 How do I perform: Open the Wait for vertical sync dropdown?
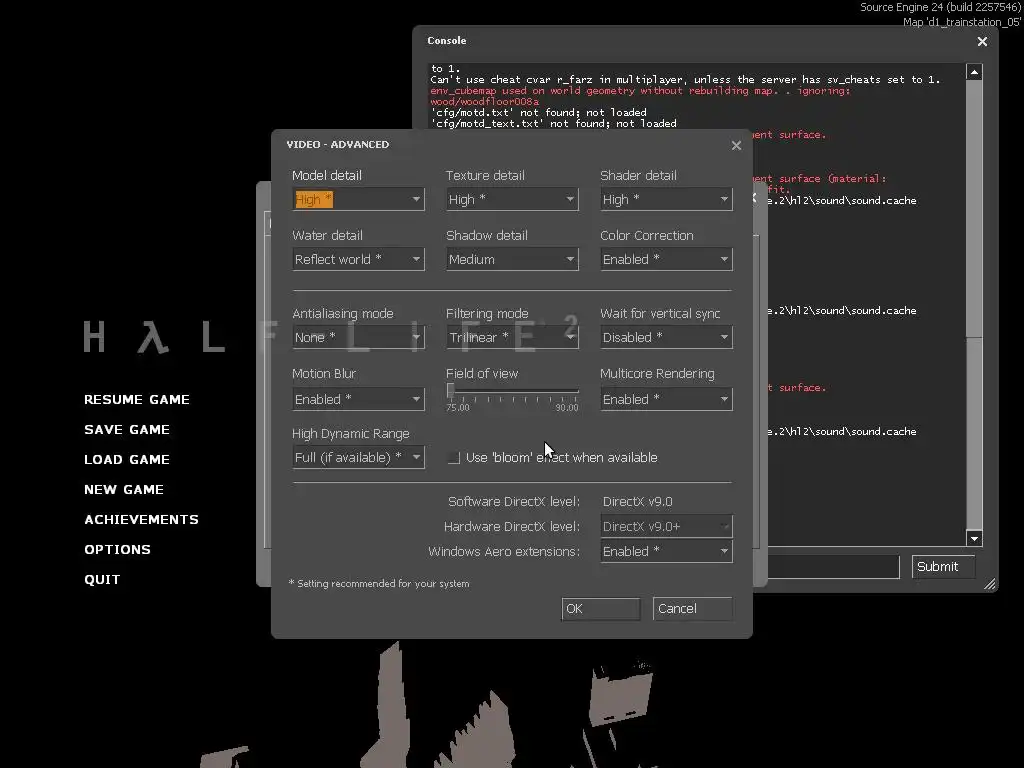click(x=666, y=337)
